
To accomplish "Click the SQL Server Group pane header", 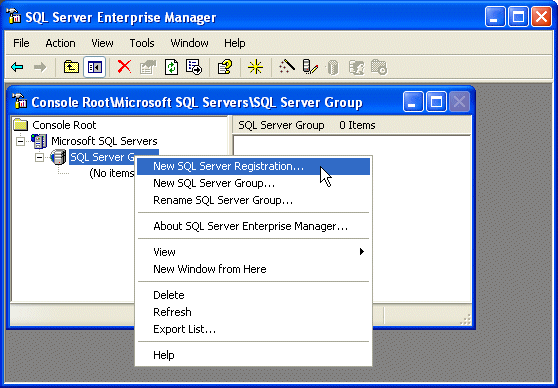I will pos(281,125).
